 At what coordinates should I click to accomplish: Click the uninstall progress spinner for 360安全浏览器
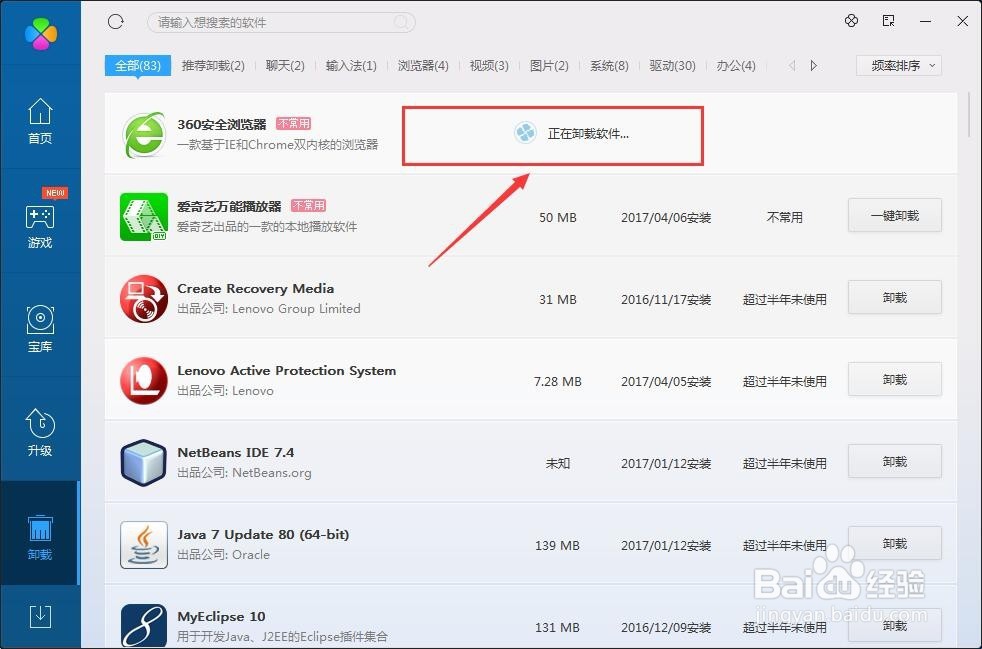tap(525, 132)
